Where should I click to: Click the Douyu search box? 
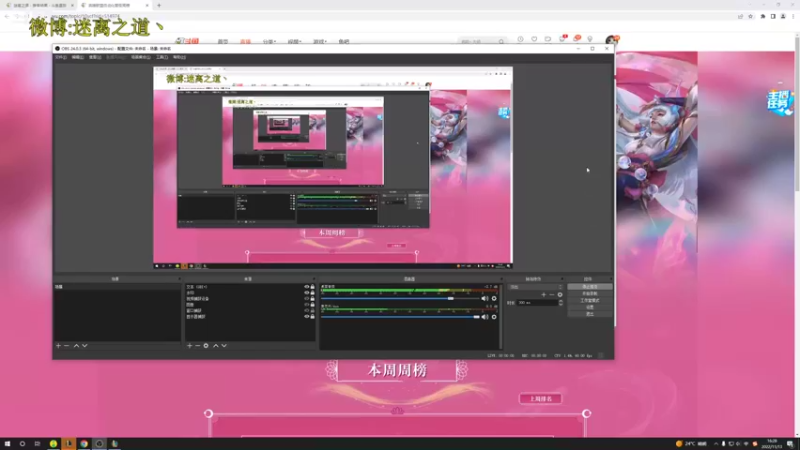[482, 41]
